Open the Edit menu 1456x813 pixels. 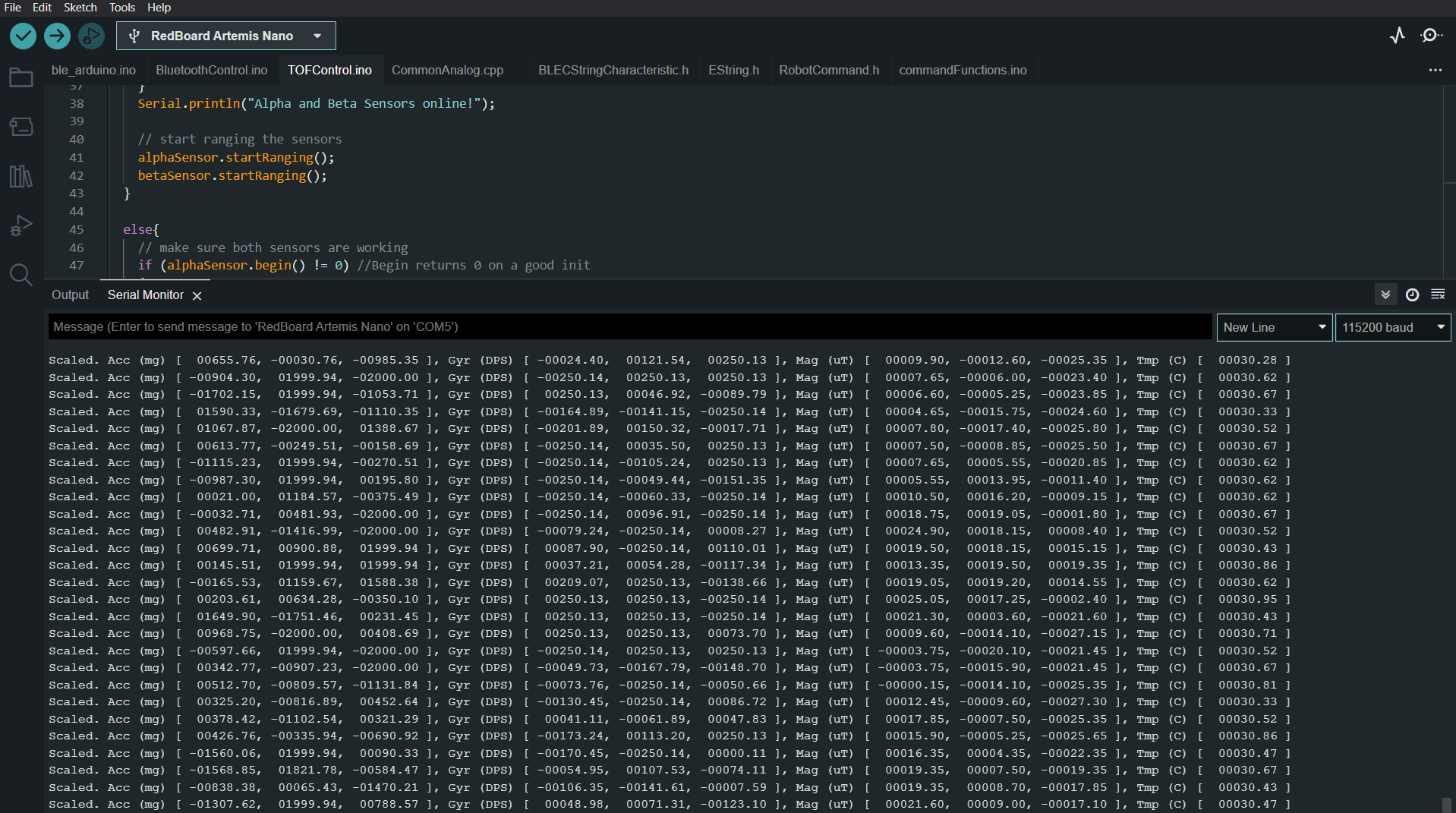click(42, 8)
